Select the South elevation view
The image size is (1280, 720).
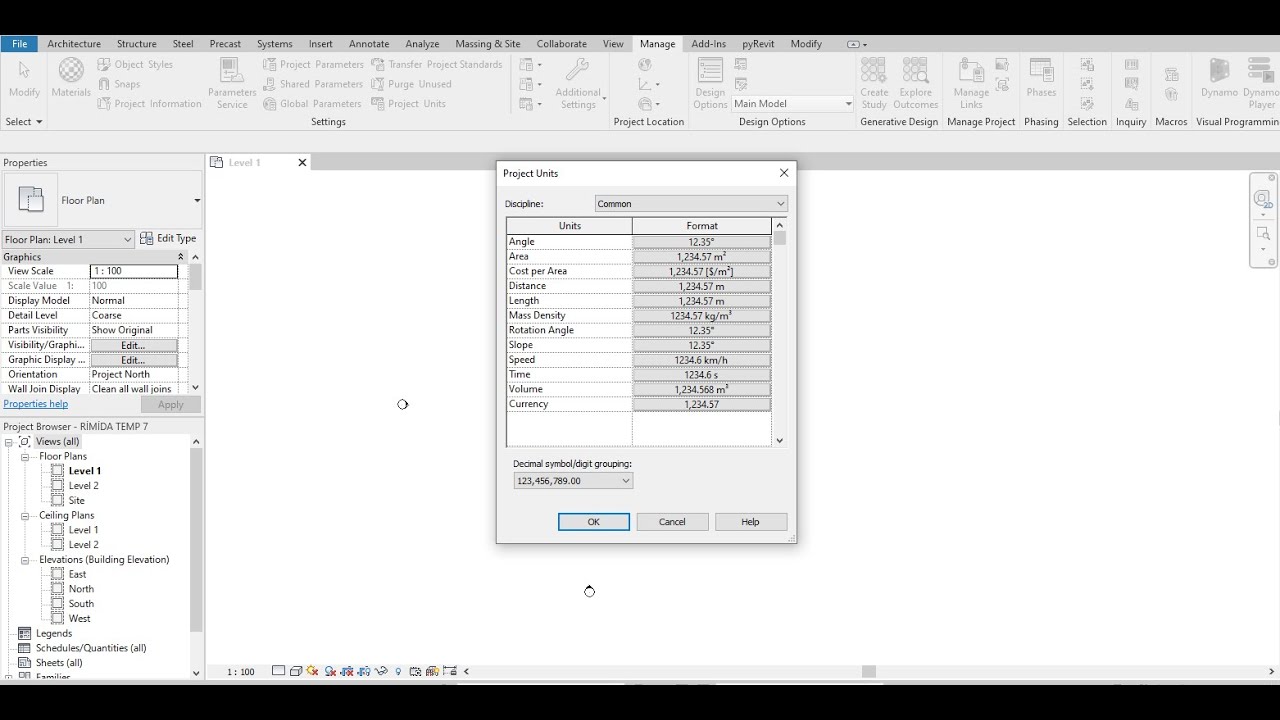tap(81, 604)
